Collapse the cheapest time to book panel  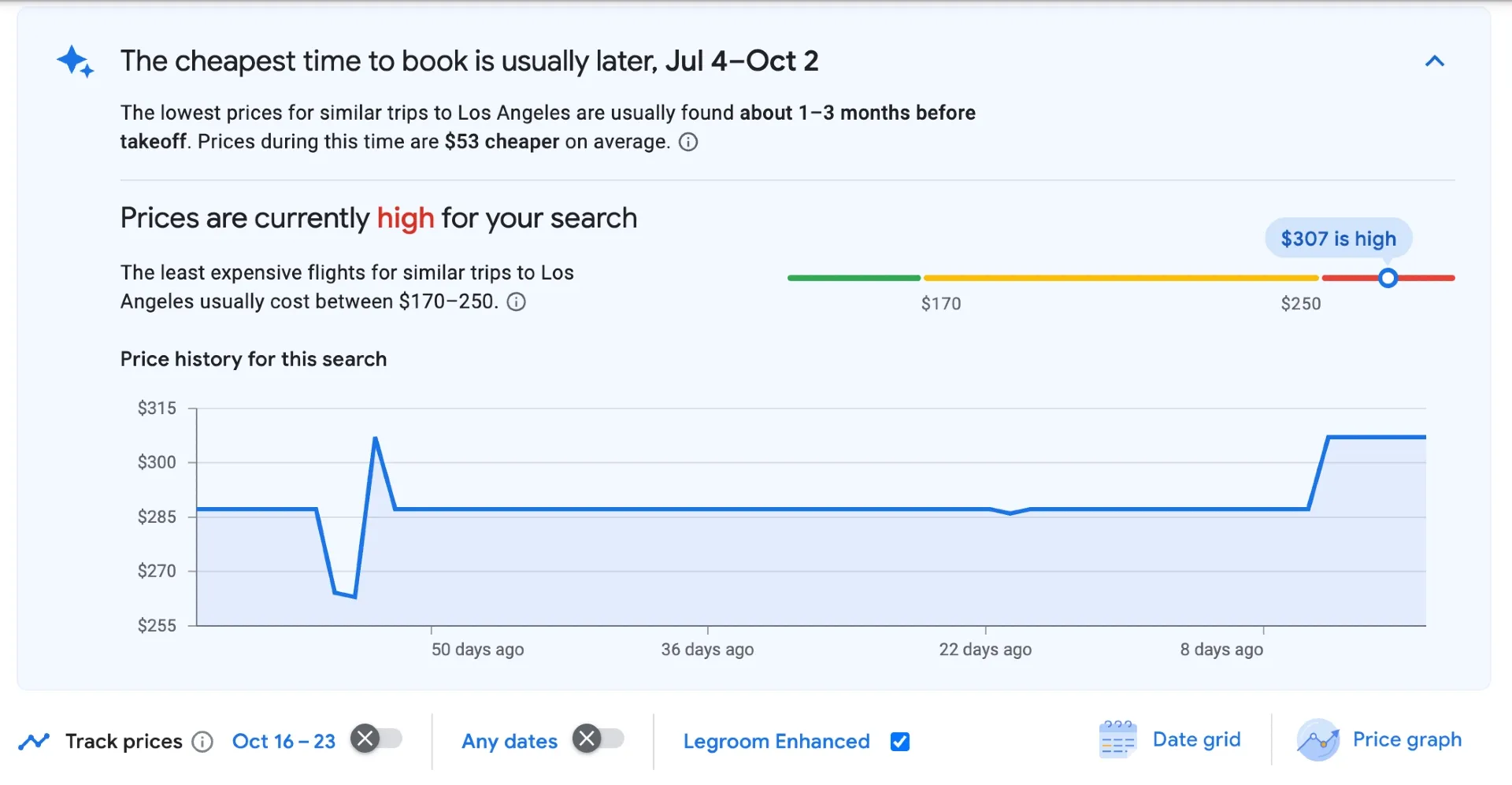(1435, 61)
